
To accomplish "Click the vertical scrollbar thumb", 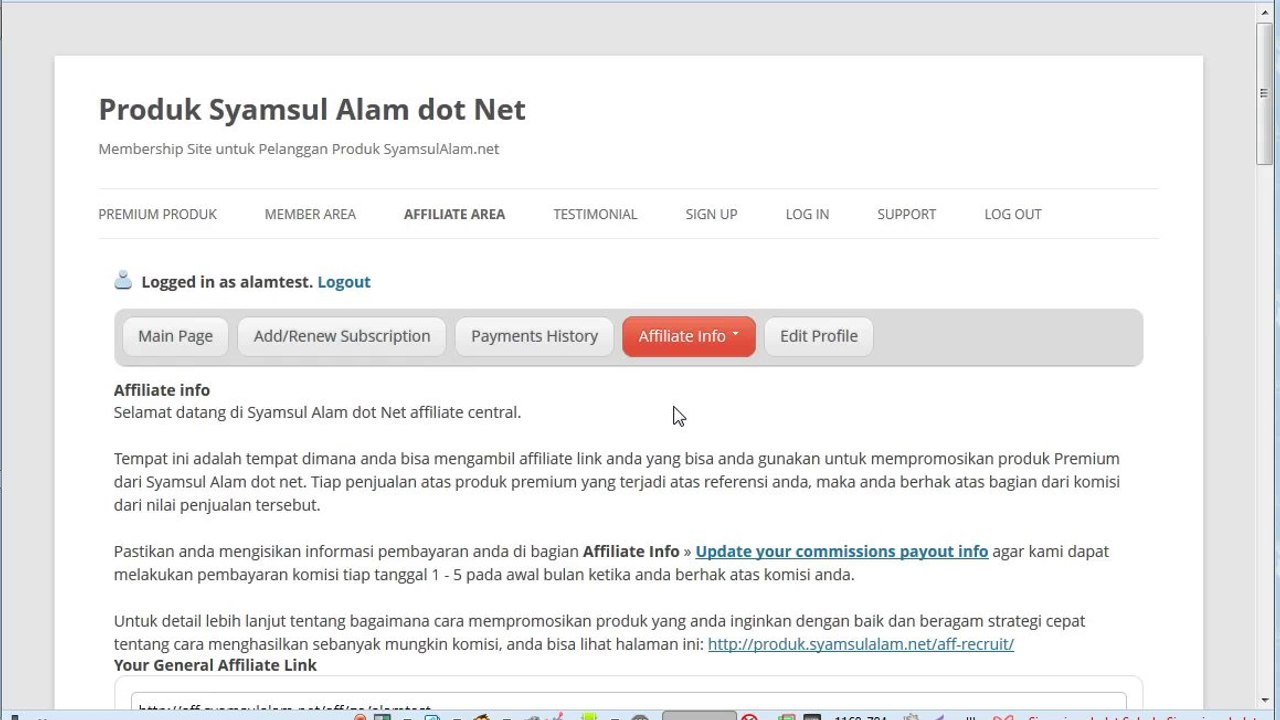I will pyautogui.click(x=1265, y=95).
